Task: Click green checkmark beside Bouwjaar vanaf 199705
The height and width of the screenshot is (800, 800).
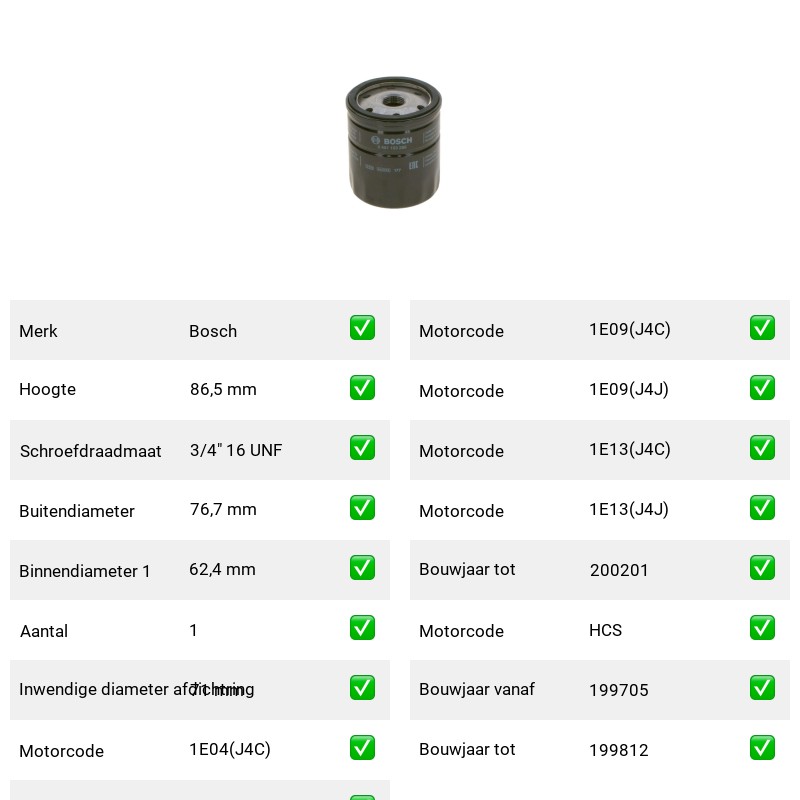Action: [762, 688]
